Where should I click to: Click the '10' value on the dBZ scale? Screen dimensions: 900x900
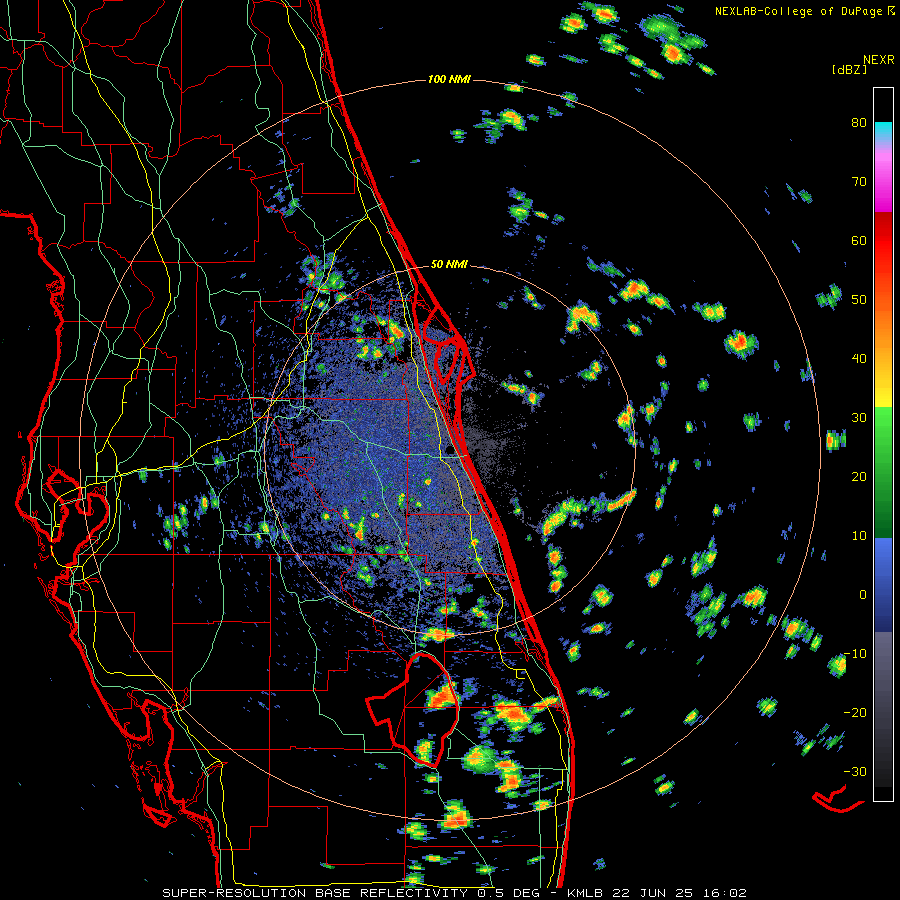(859, 536)
